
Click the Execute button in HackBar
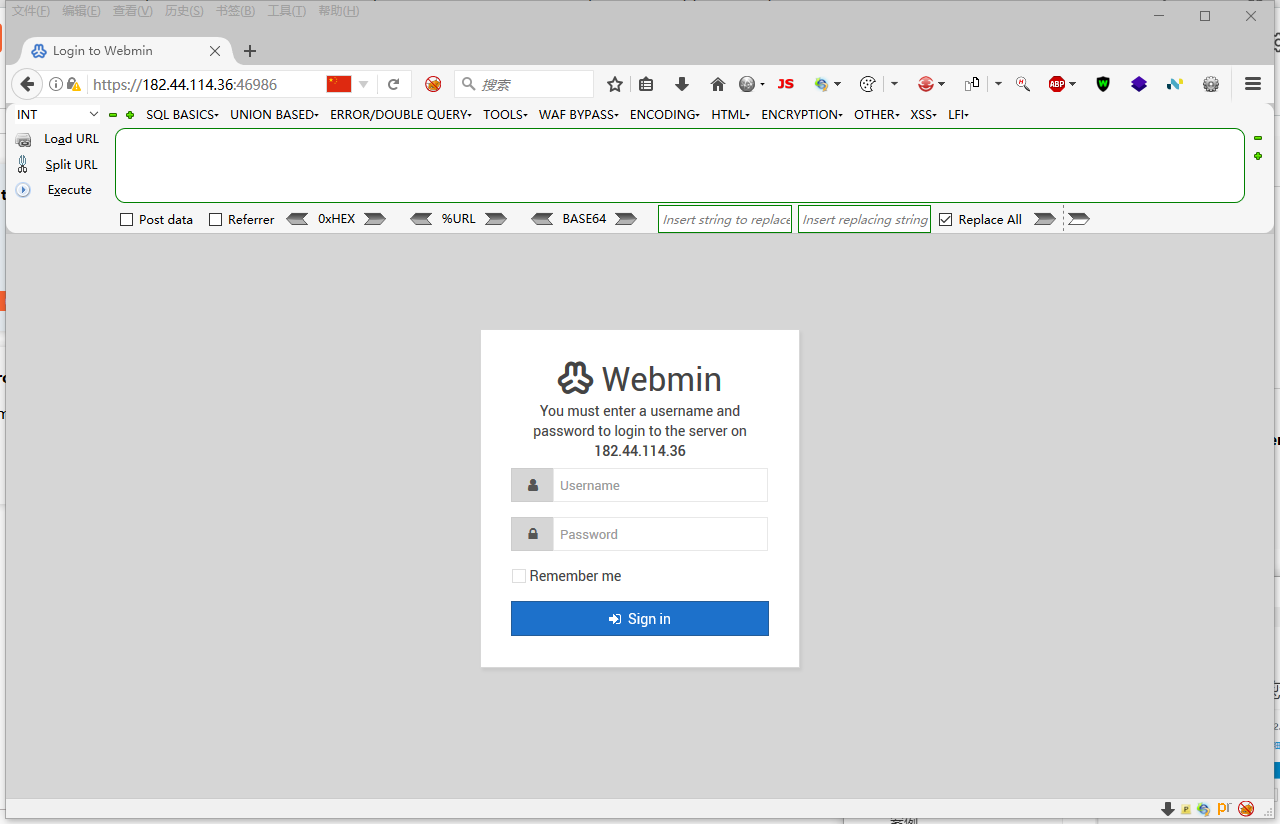54,189
